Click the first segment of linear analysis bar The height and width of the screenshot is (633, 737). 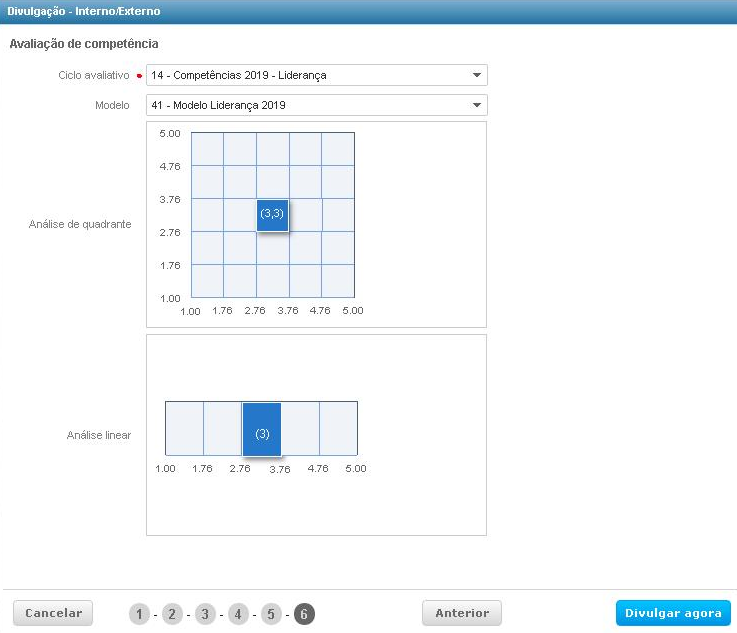pyautogui.click(x=184, y=428)
